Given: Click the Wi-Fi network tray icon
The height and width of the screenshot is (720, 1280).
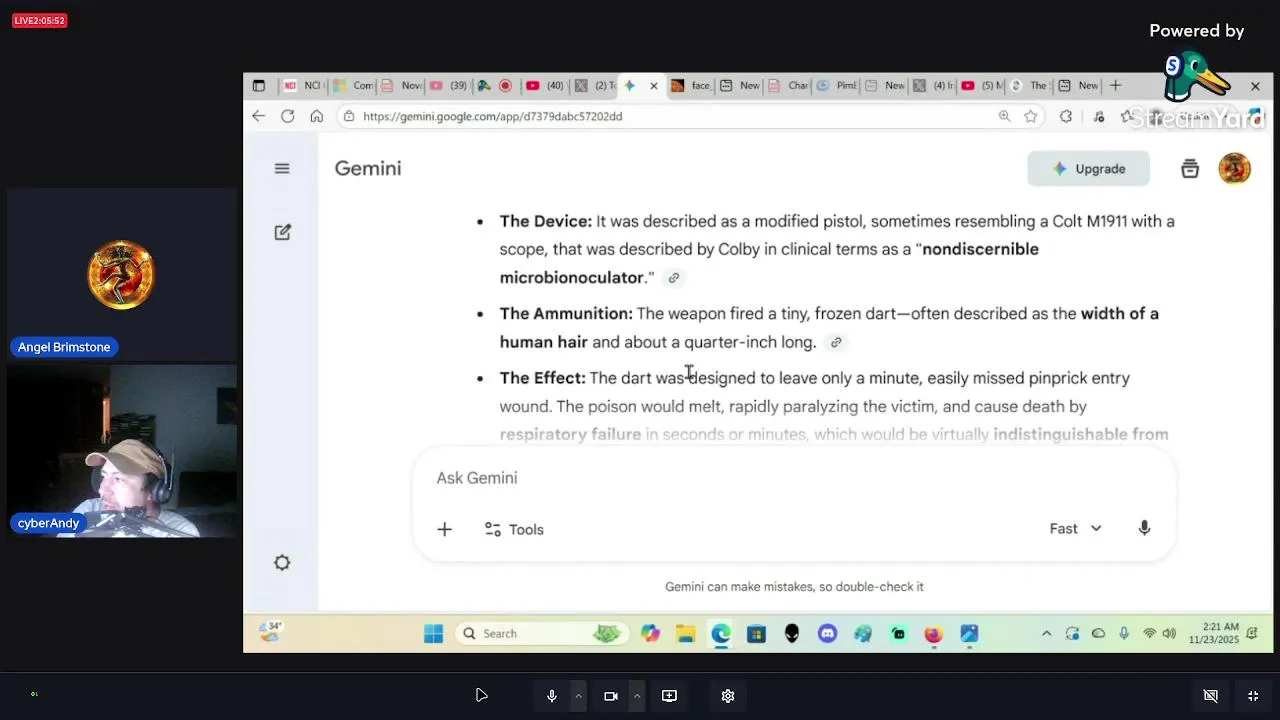Looking at the screenshot, I should [1149, 634].
